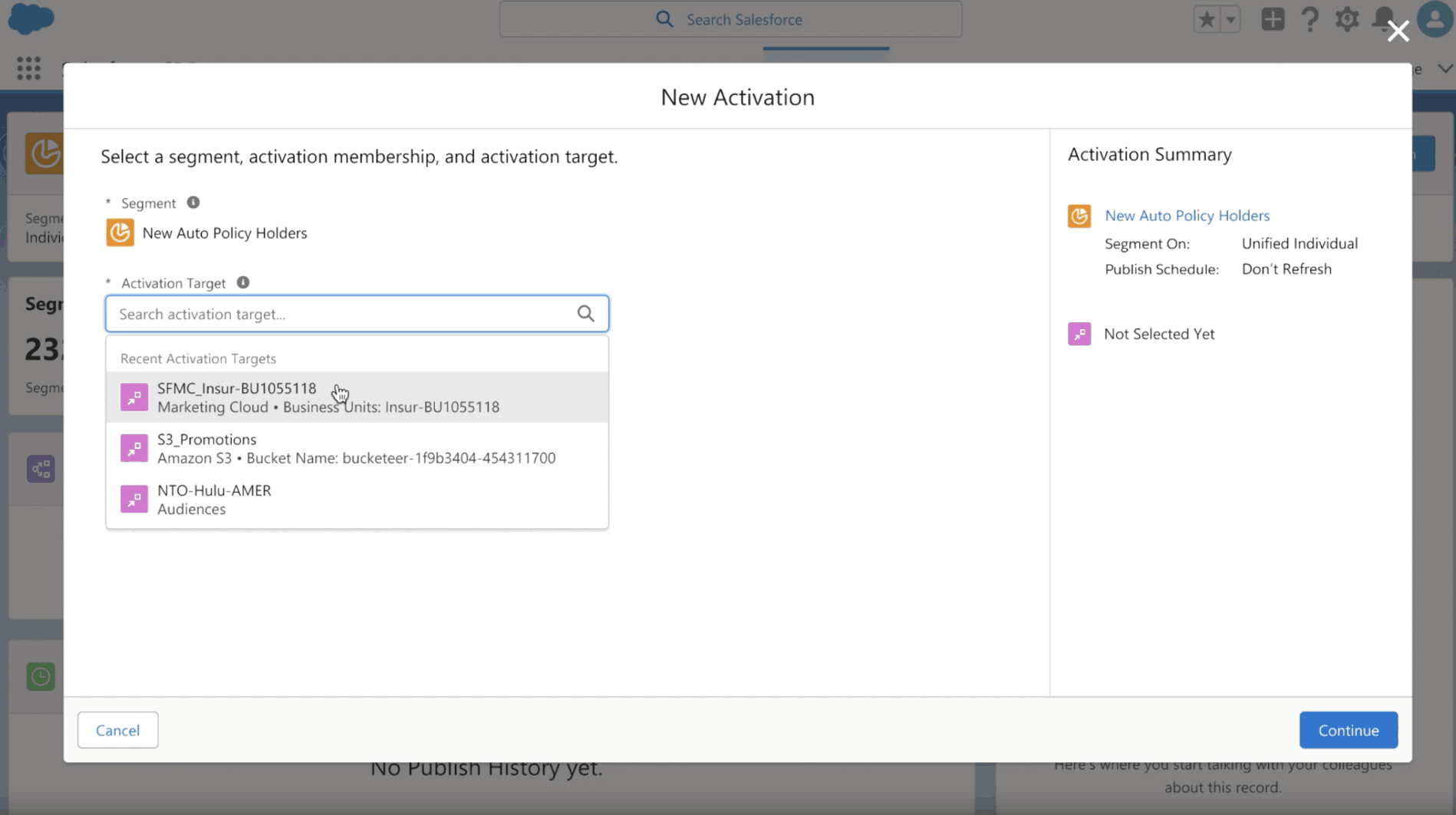
Task: Click the Search activation target field
Action: (357, 314)
